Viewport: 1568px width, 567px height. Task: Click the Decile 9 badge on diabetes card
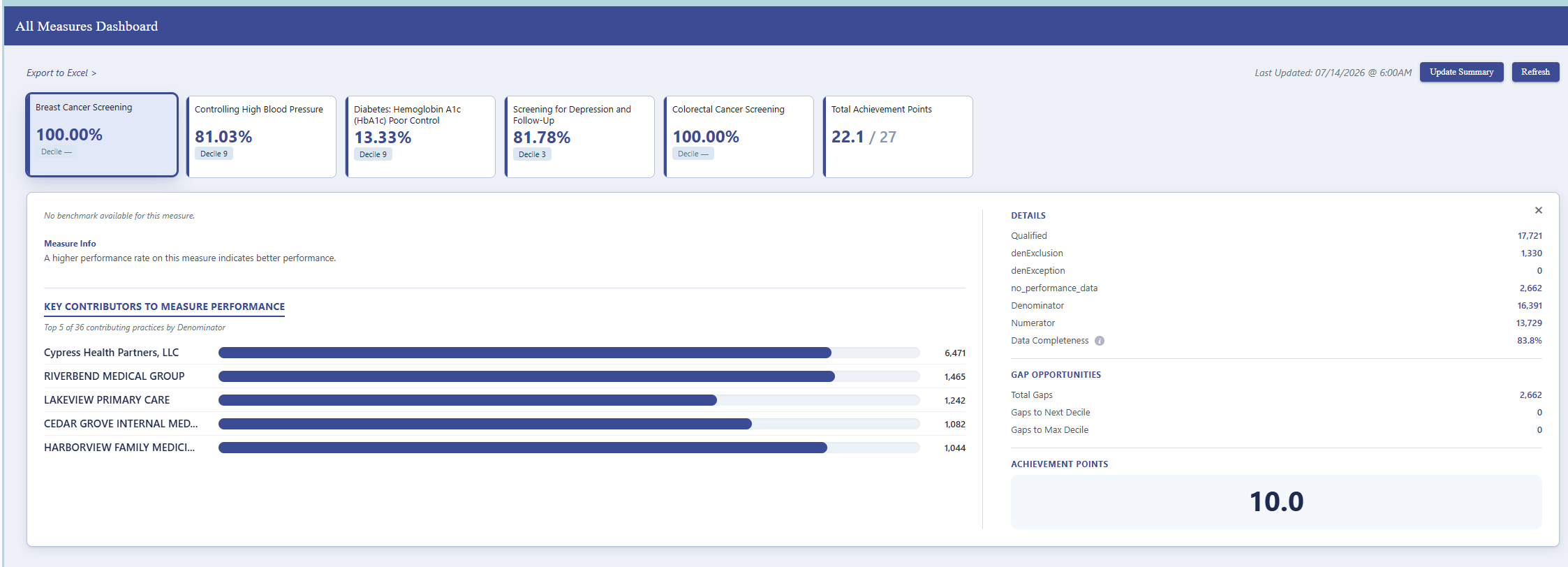click(373, 154)
